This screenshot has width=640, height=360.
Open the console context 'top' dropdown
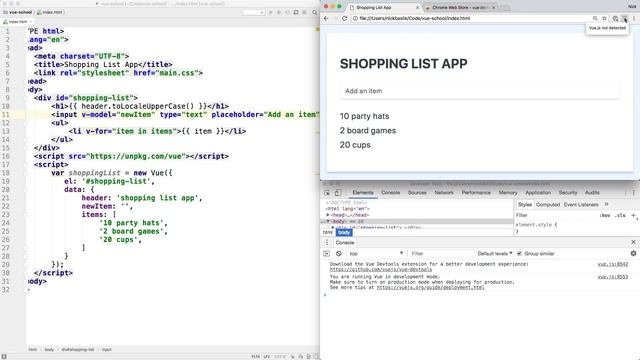(x=376, y=253)
